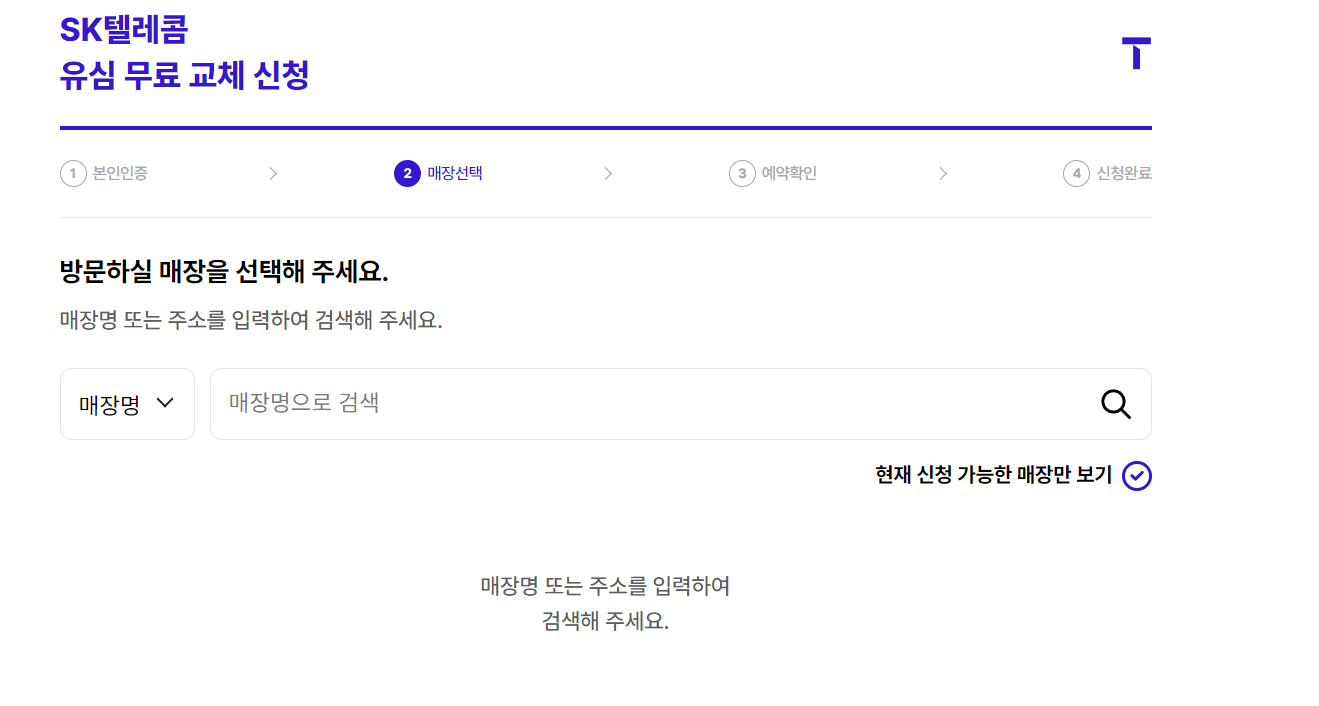The width and height of the screenshot is (1319, 706).
Task: Click the empty-results message '검색해 주세요.'
Action: [x=605, y=620]
